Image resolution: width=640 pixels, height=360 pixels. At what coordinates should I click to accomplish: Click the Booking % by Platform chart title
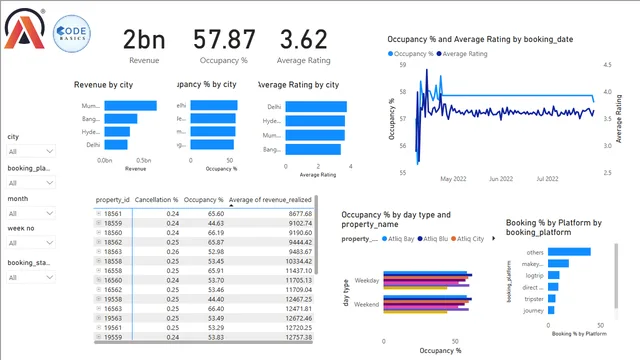[554, 227]
